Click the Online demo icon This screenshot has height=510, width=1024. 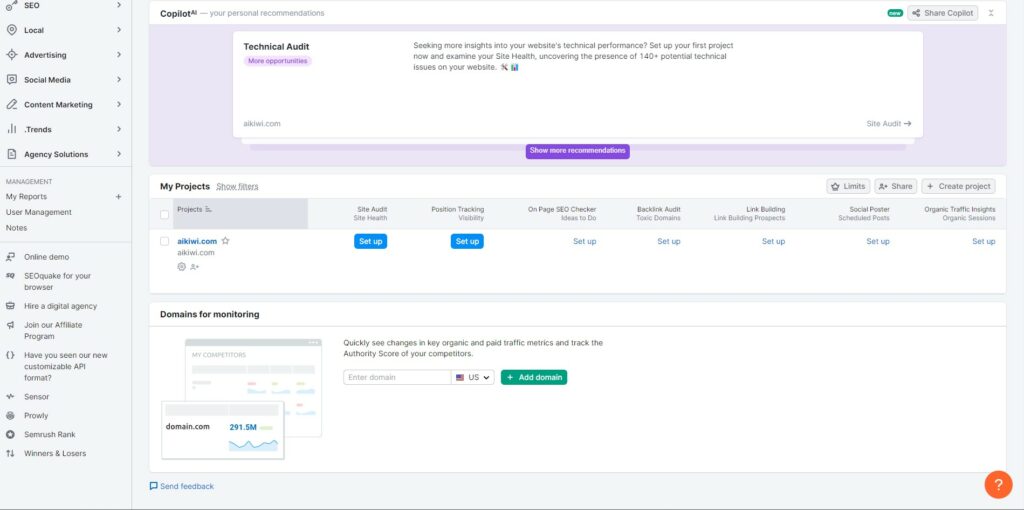tap(10, 257)
